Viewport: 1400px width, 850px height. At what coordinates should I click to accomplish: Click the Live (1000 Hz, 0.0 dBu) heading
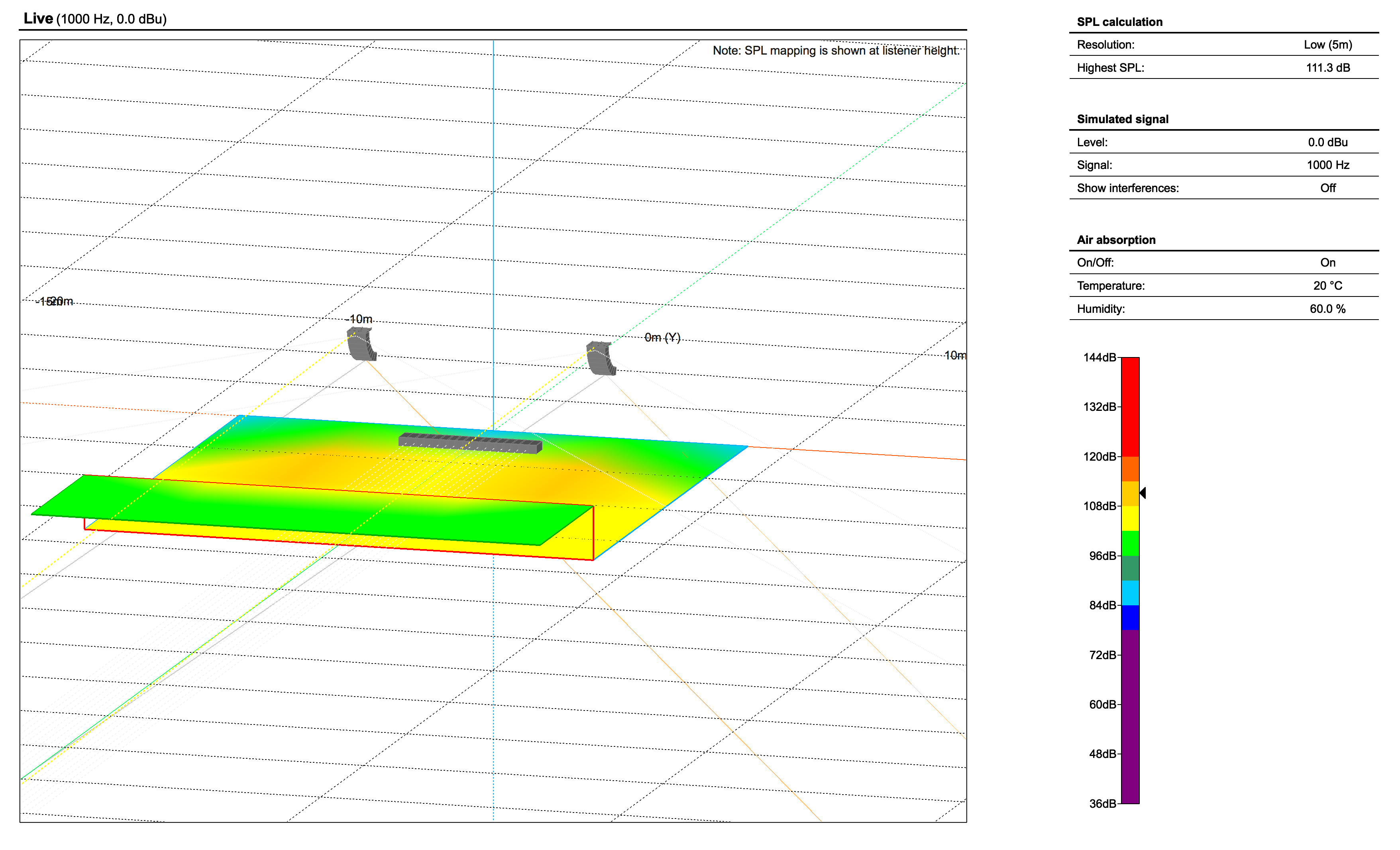tap(95, 19)
